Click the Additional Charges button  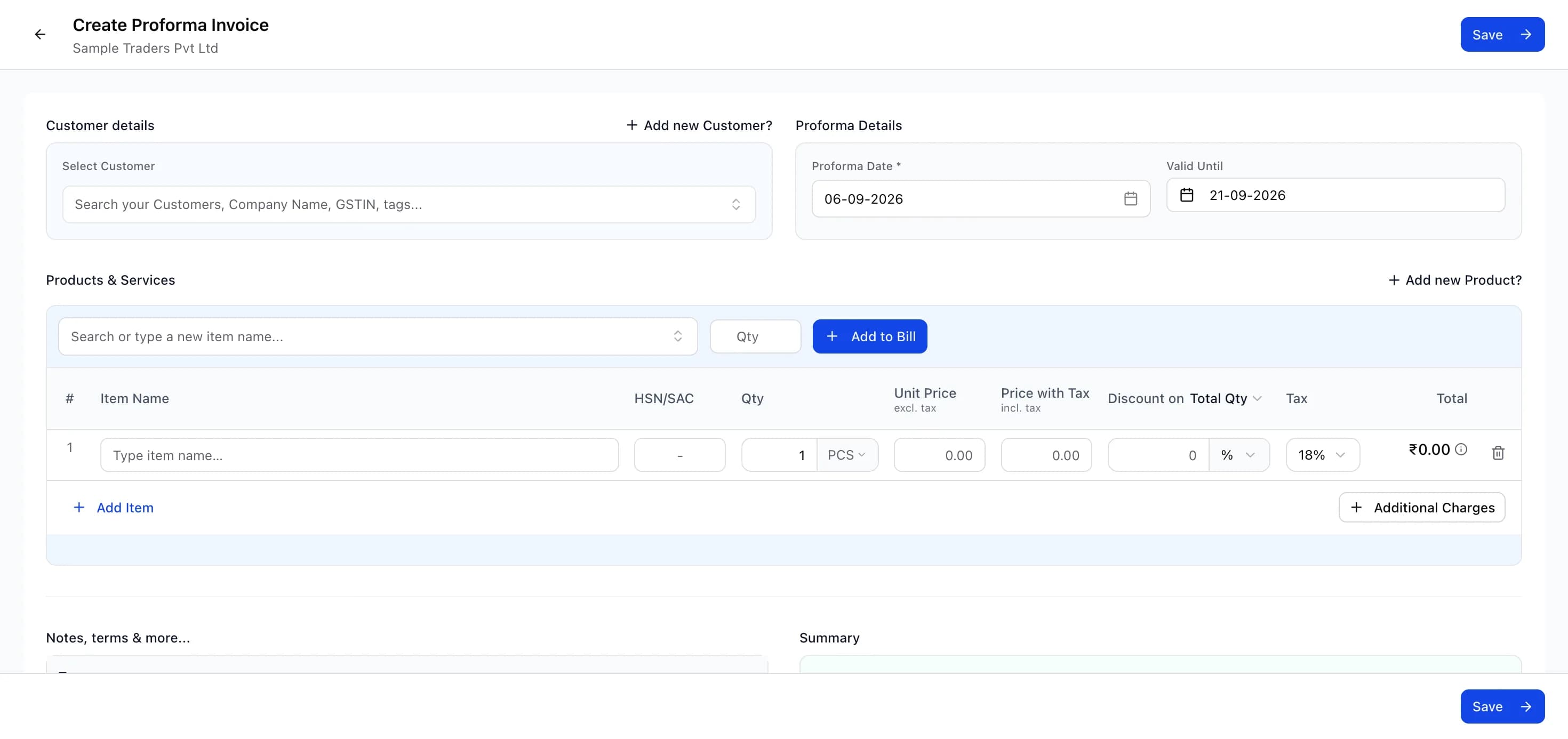click(x=1421, y=507)
